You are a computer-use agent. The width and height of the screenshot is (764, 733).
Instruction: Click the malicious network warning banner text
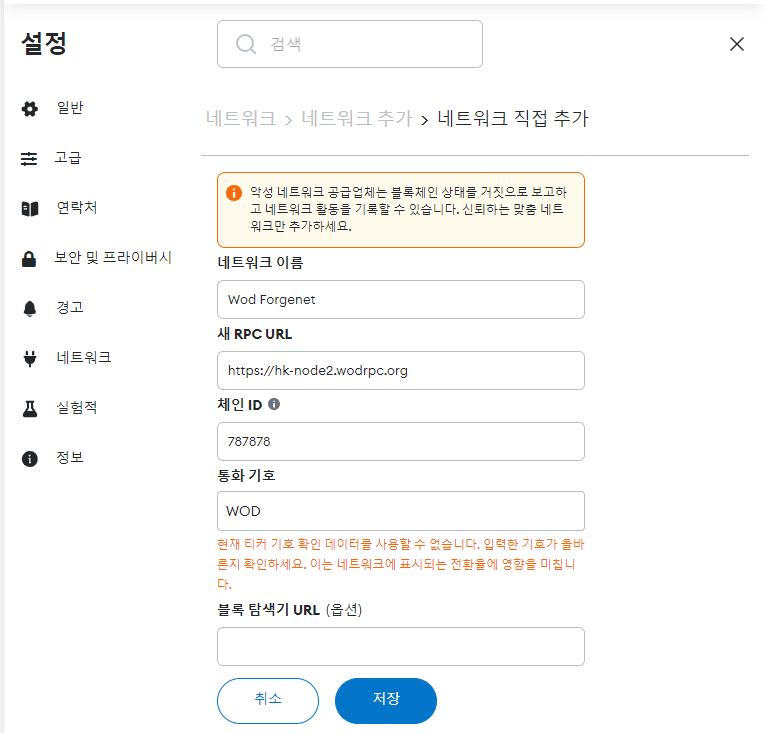click(x=408, y=209)
